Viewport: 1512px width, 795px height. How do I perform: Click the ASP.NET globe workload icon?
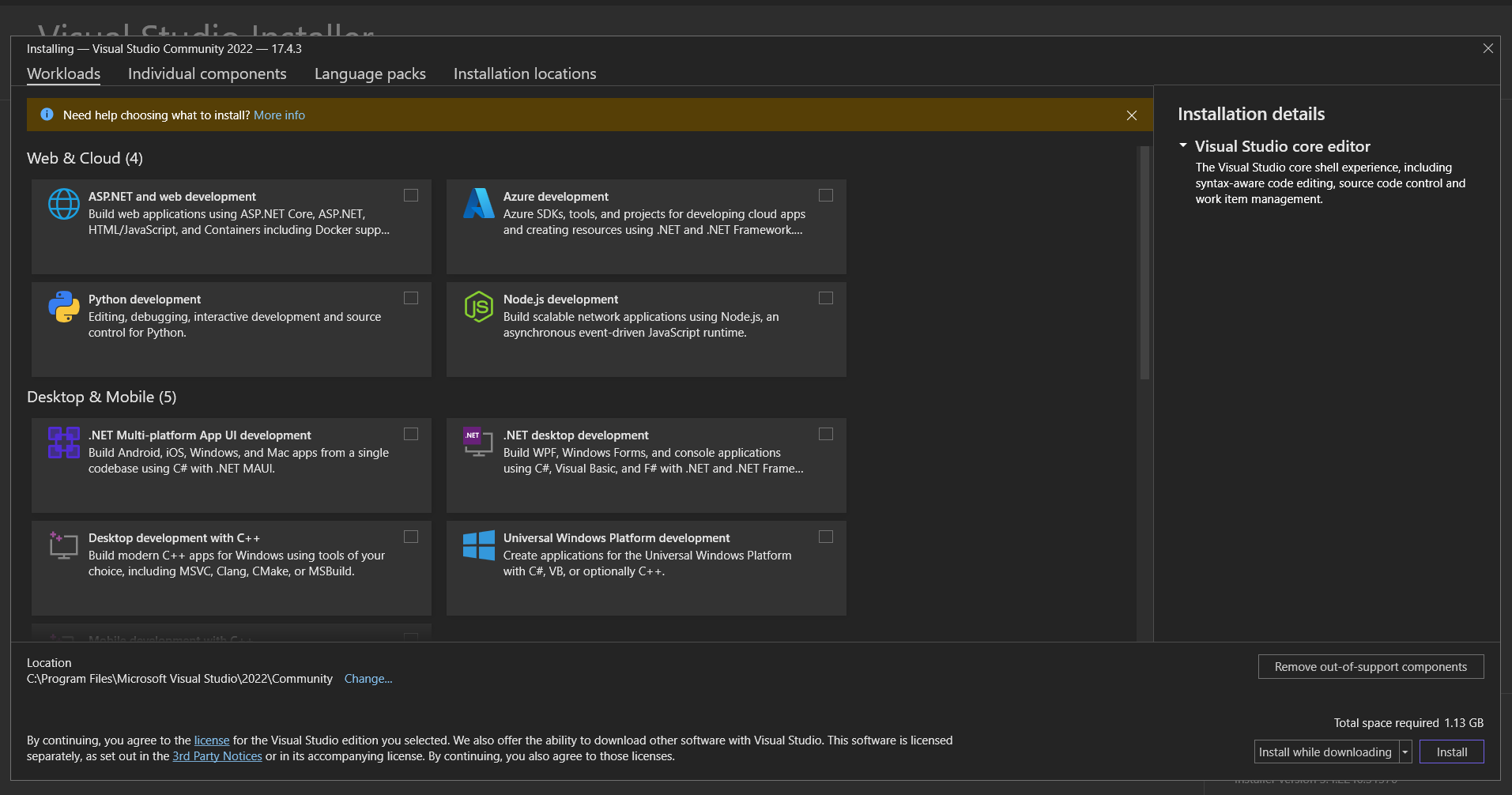point(64,204)
